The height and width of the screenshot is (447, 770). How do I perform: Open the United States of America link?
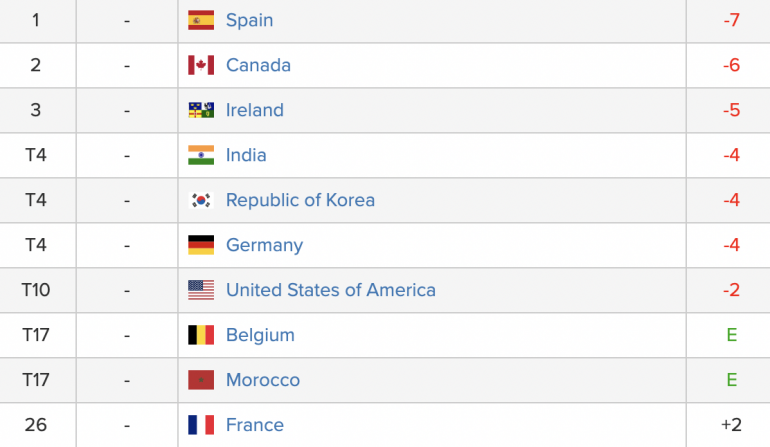click(331, 290)
